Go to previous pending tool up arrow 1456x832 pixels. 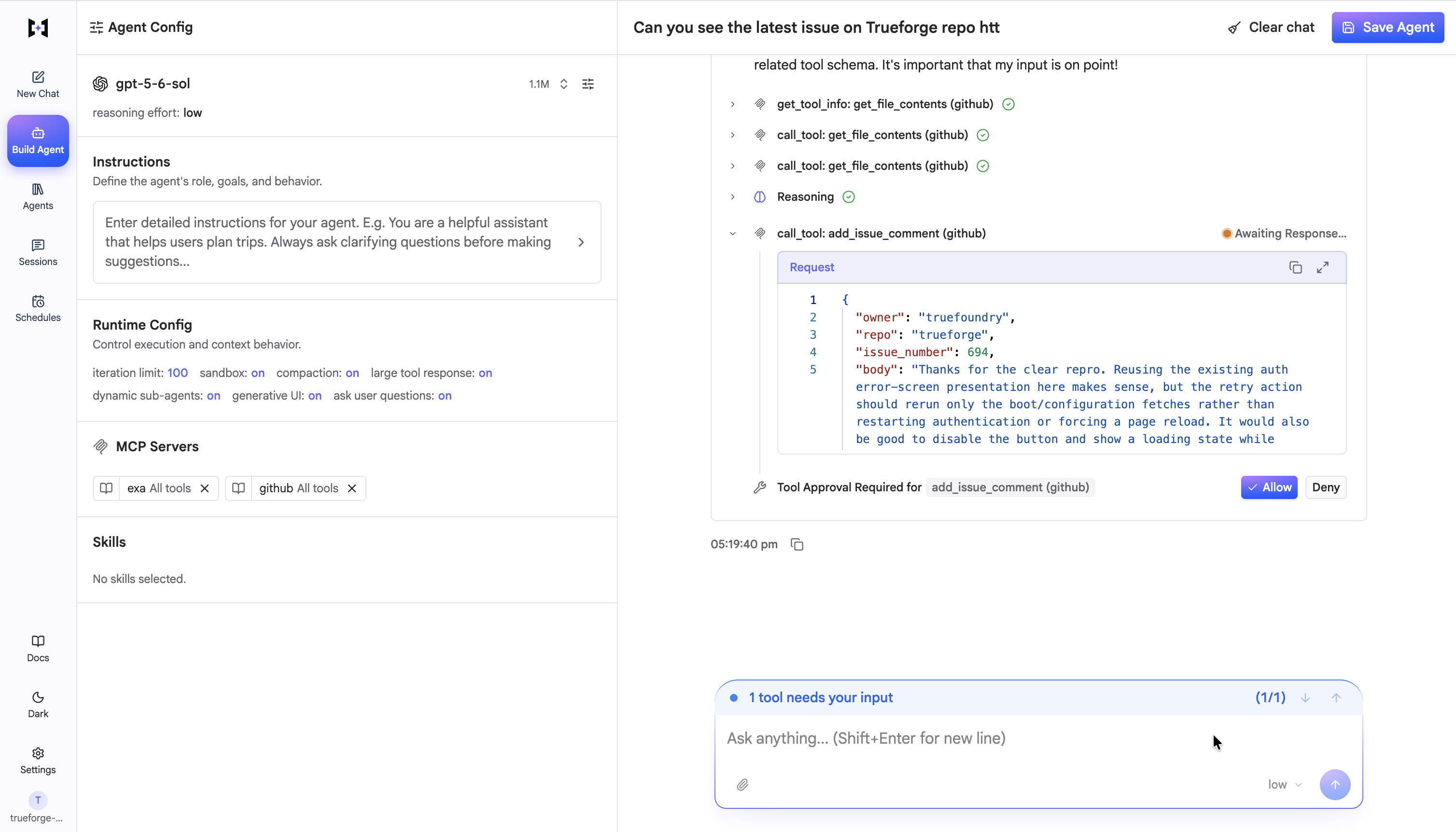click(1336, 698)
